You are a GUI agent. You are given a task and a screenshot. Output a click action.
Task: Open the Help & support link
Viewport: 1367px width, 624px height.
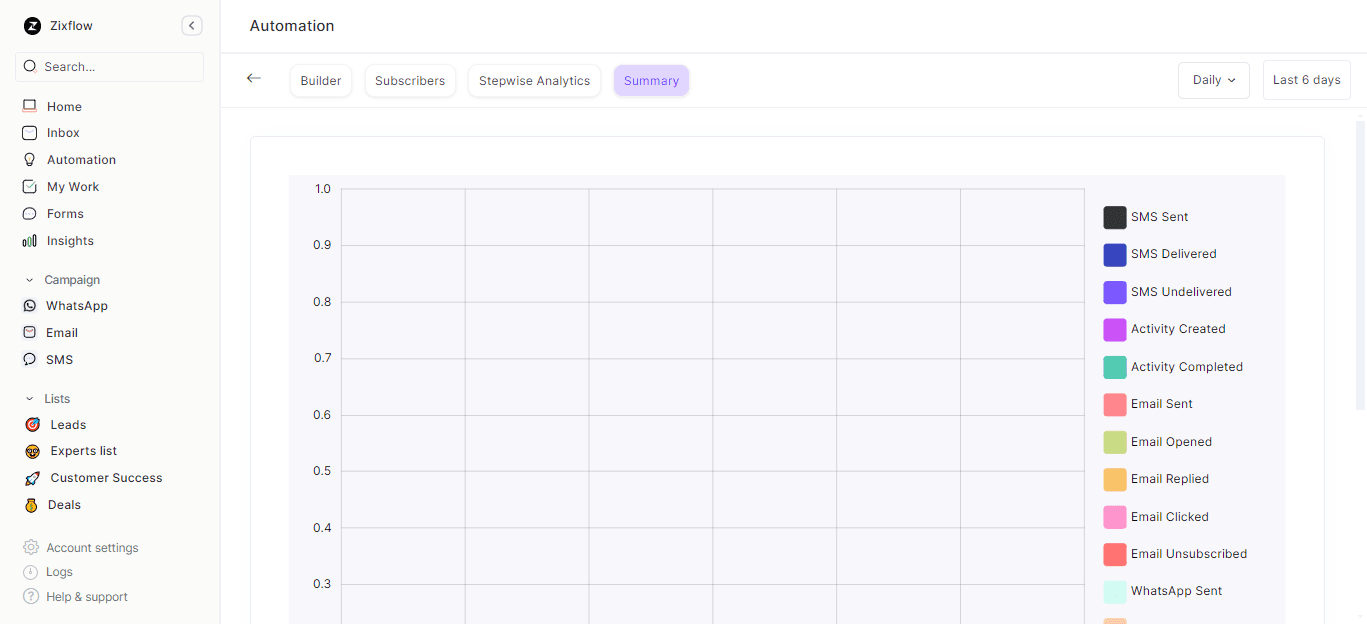click(86, 597)
